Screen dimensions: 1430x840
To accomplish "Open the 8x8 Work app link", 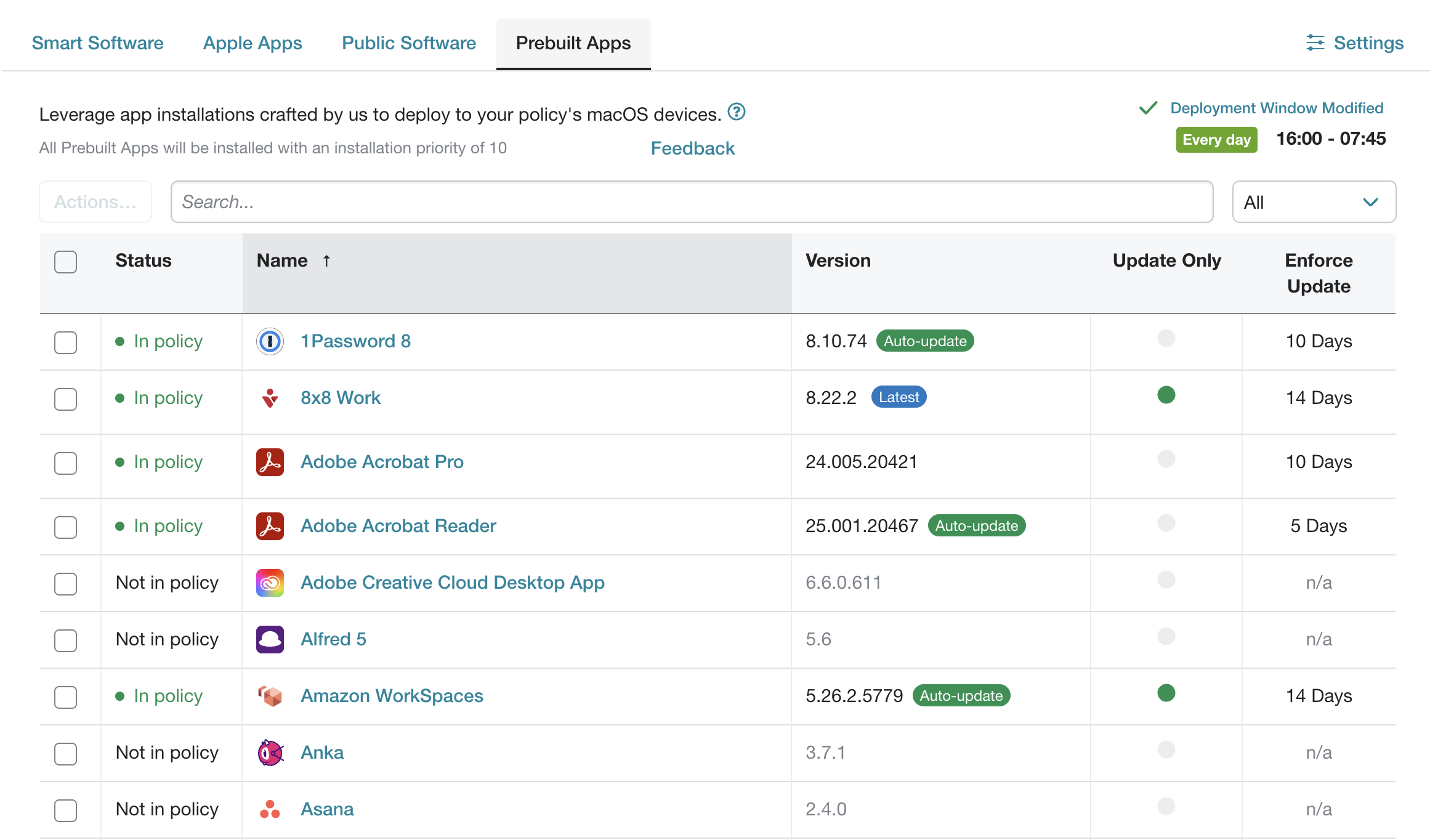I will coord(341,398).
